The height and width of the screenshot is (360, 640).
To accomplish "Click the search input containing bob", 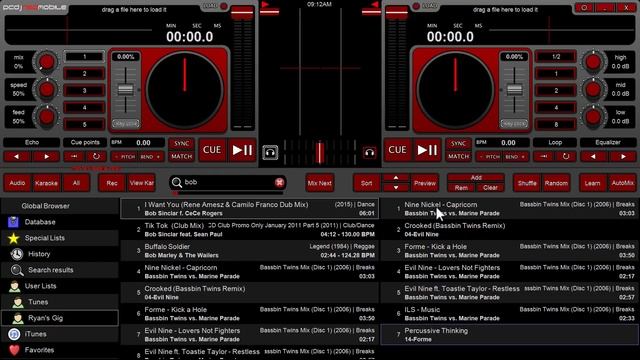I will (229, 182).
